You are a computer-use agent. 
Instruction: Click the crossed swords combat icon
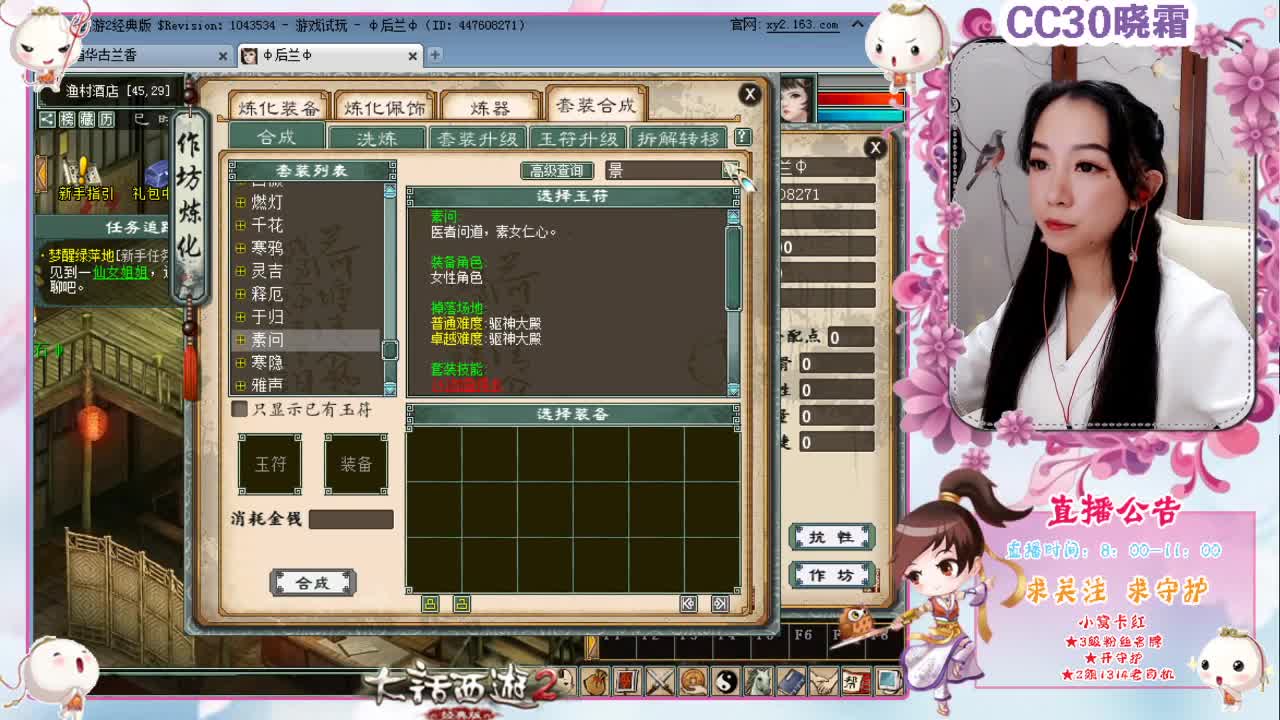click(658, 683)
